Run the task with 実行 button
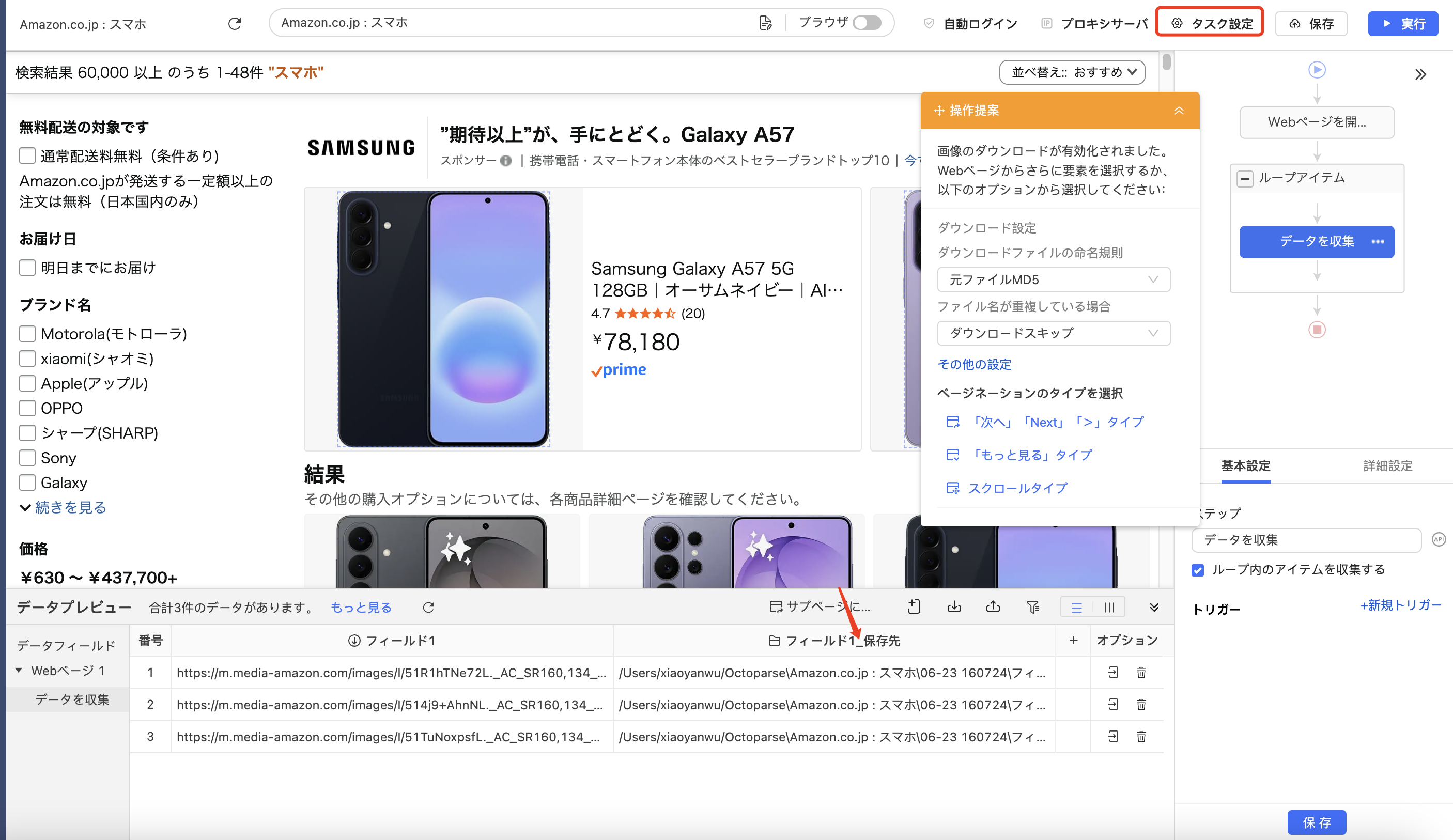Viewport: 1453px width, 840px height. click(x=1403, y=24)
